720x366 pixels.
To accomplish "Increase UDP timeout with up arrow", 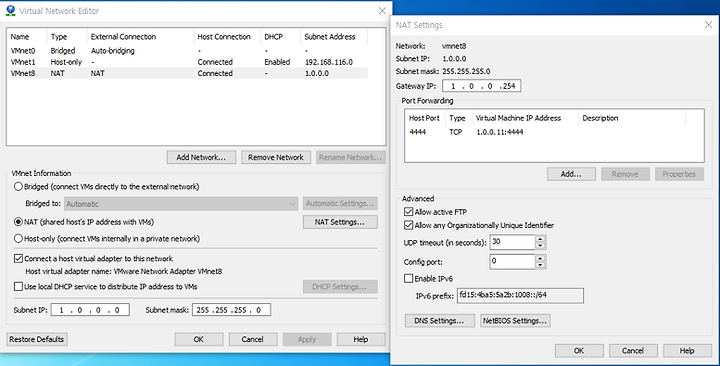I will (540, 239).
